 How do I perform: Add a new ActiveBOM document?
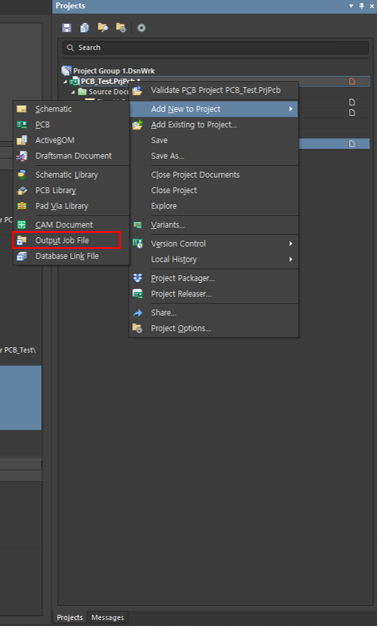pyautogui.click(x=55, y=140)
